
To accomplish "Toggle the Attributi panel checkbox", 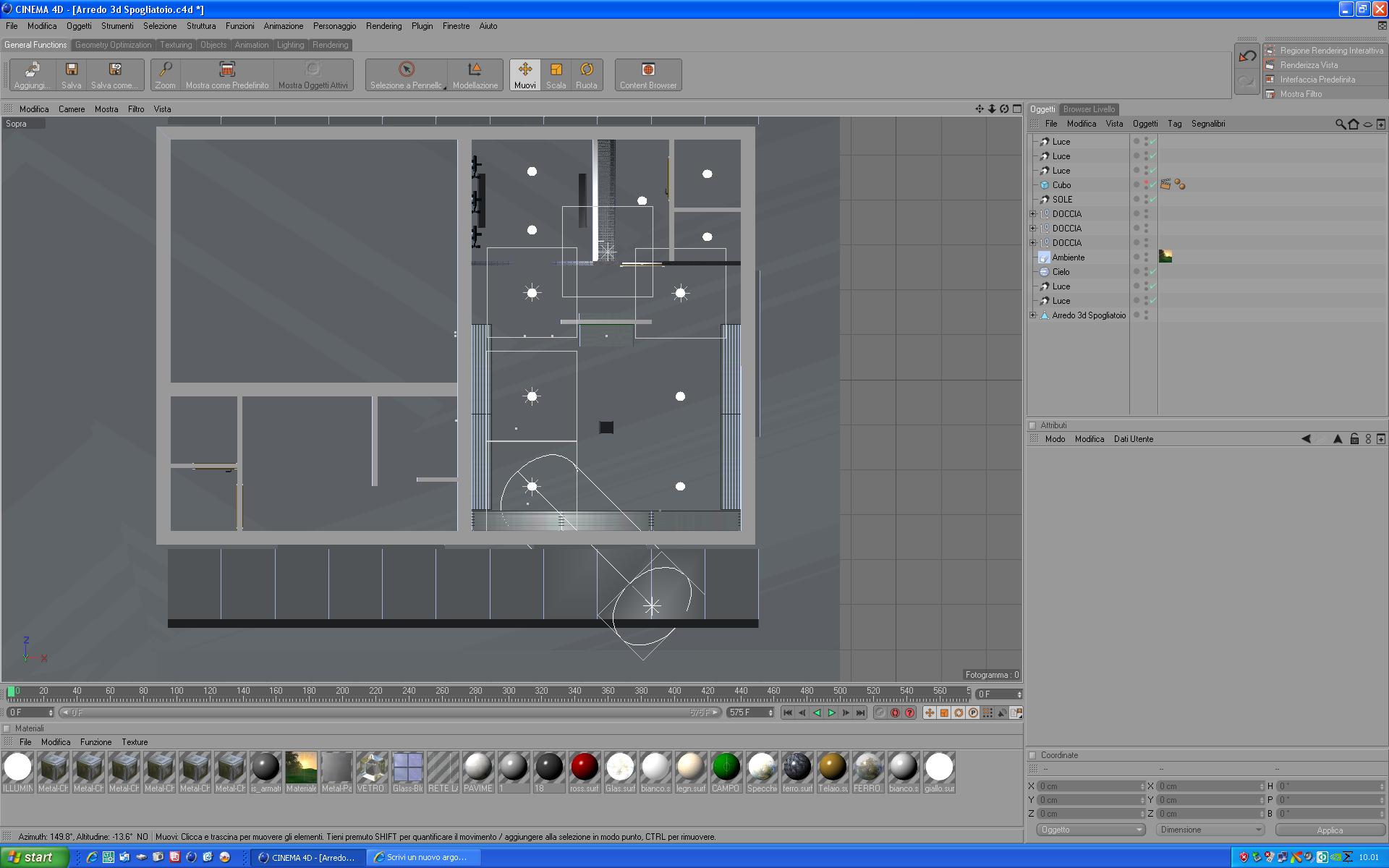I will [1032, 425].
